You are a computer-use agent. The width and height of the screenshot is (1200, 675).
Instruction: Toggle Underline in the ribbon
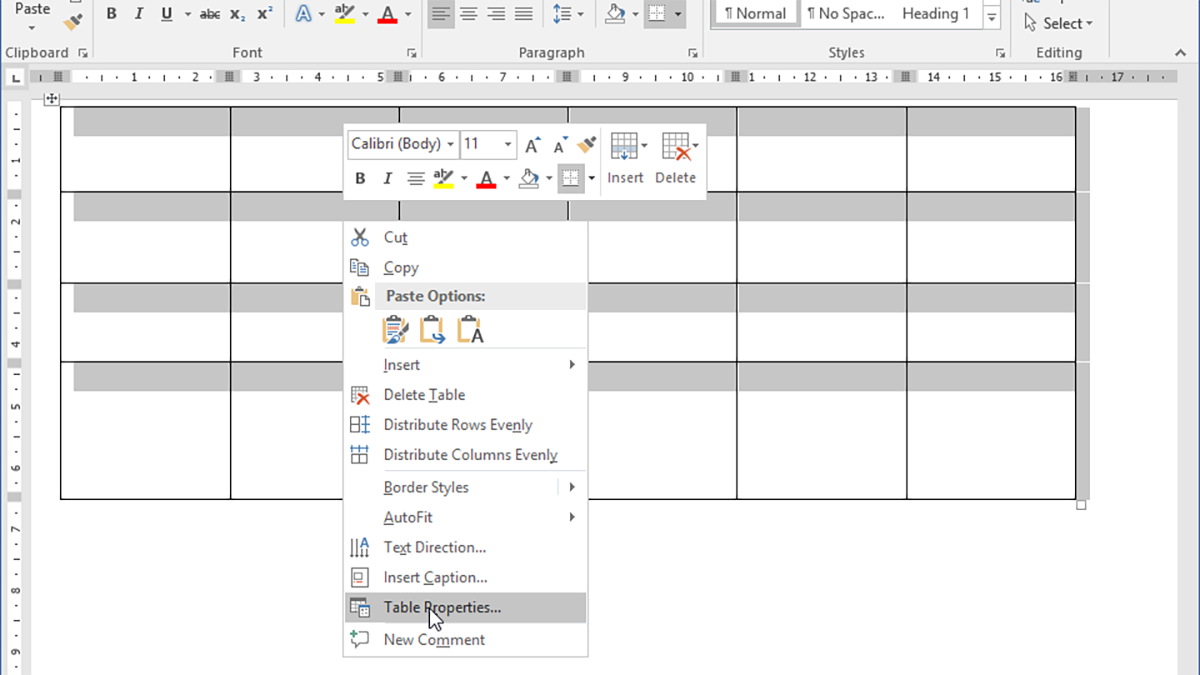tap(165, 14)
